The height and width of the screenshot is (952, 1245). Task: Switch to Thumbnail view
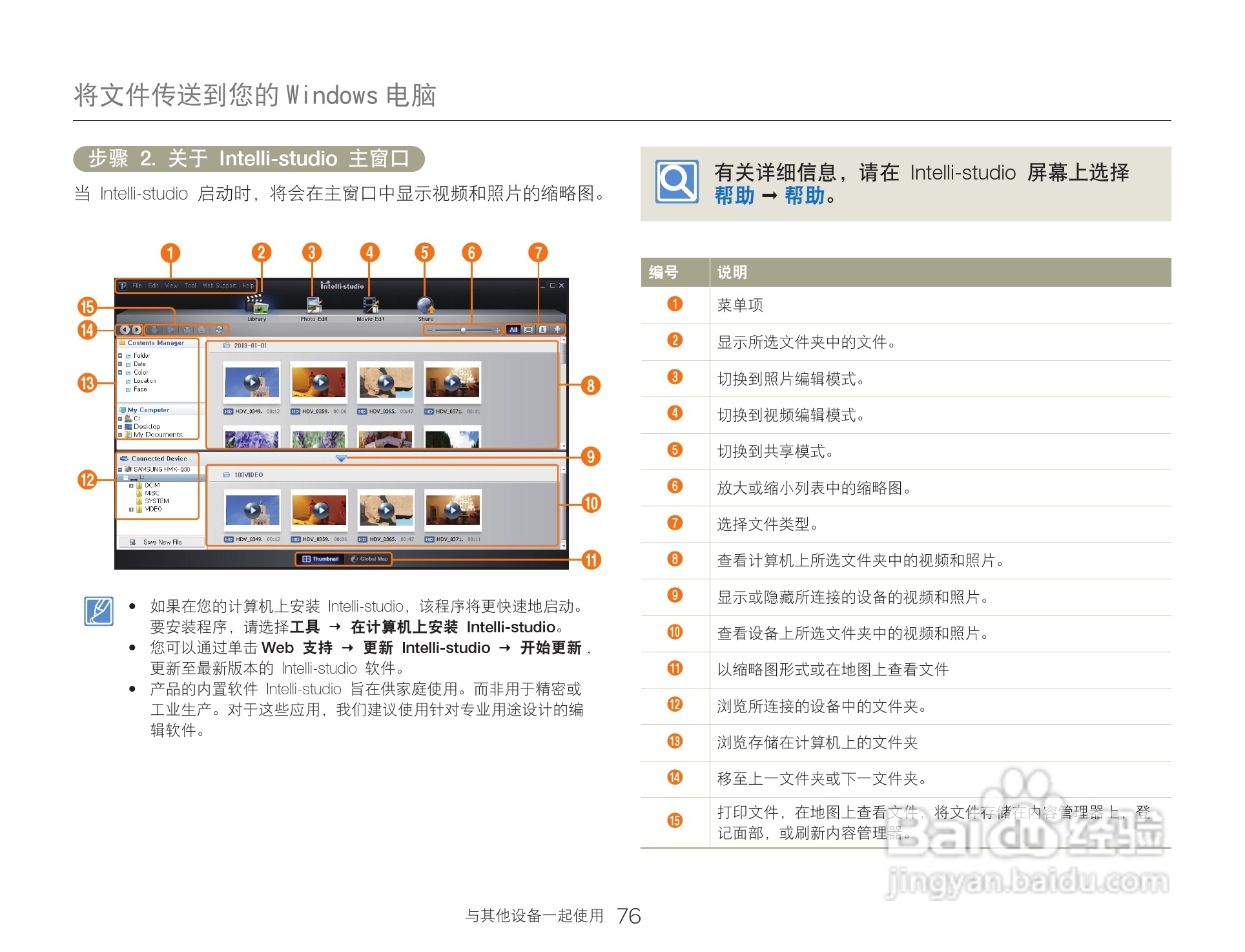(x=320, y=559)
